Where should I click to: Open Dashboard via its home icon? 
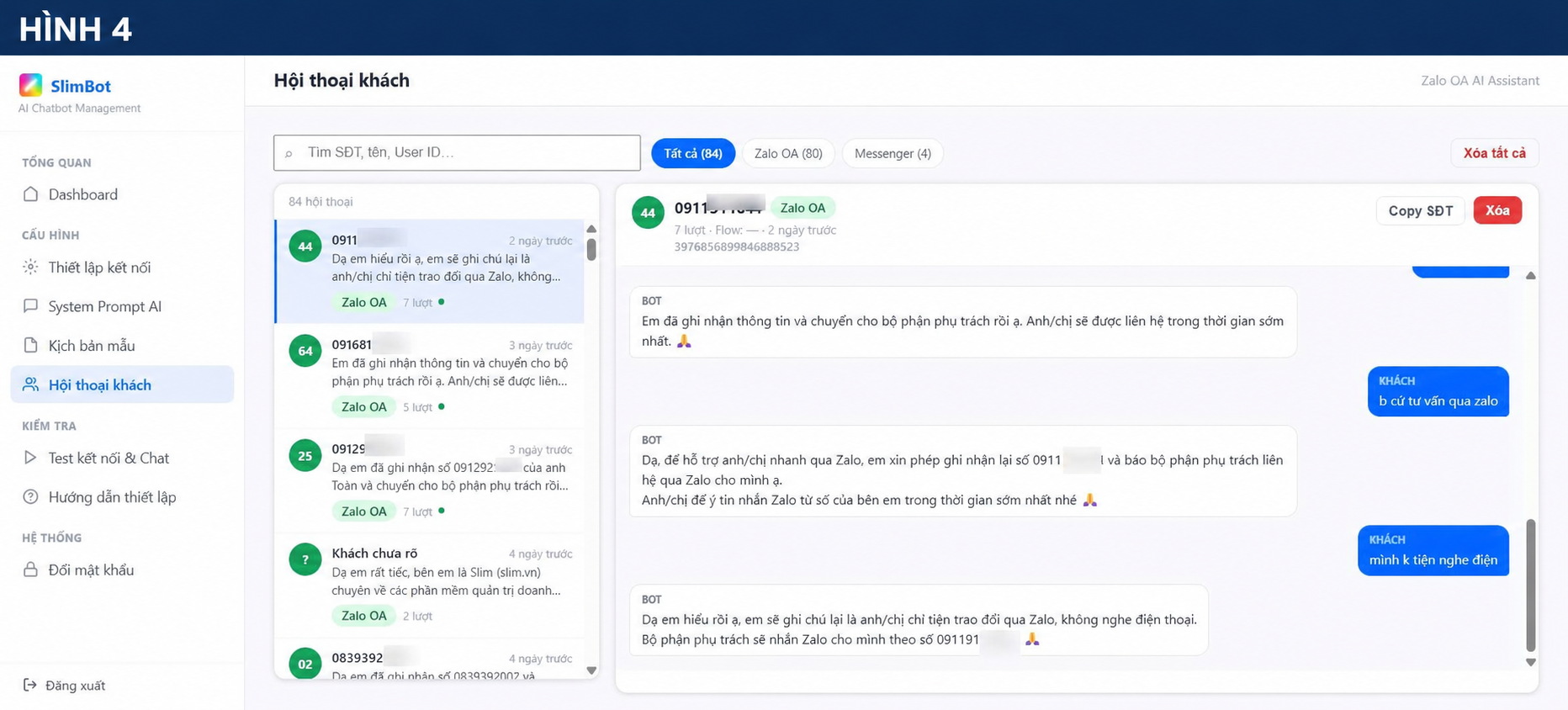coord(30,194)
